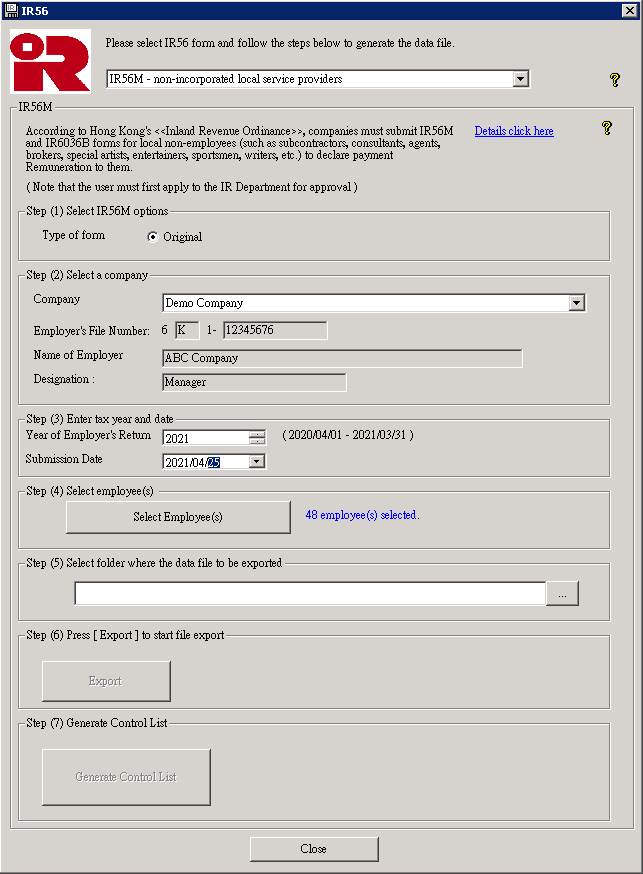Image resolution: width=643 pixels, height=874 pixels.
Task: Click the Employer's File Number 12345676 field
Action: click(274, 330)
